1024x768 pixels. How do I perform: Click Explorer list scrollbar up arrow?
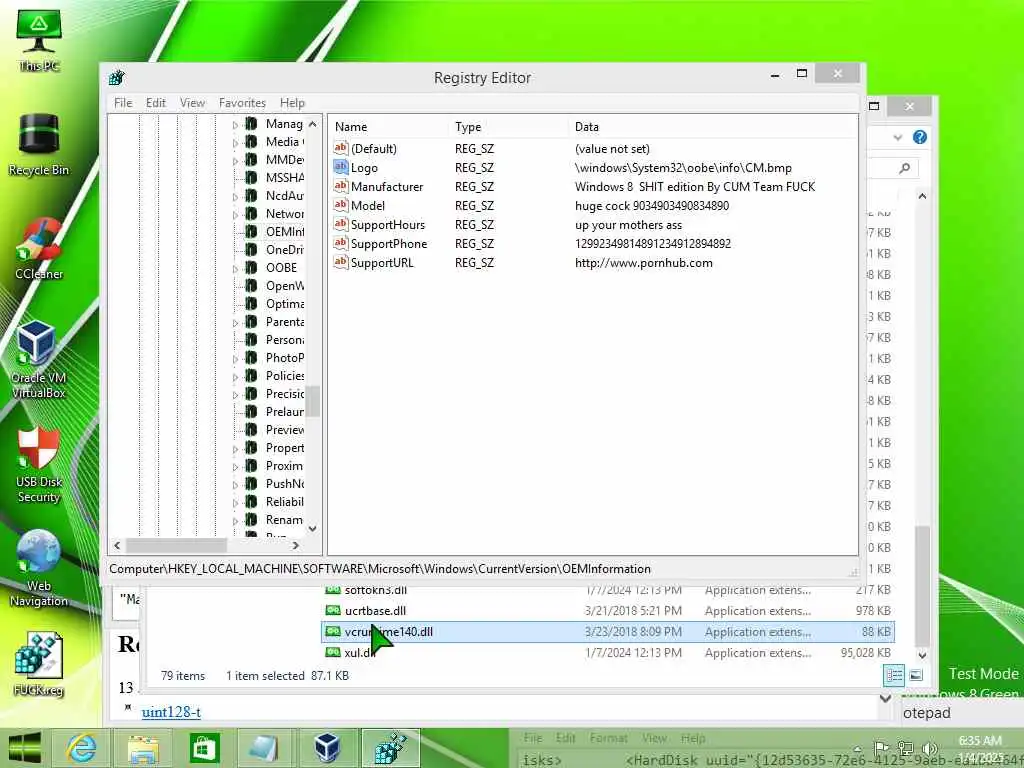922,196
